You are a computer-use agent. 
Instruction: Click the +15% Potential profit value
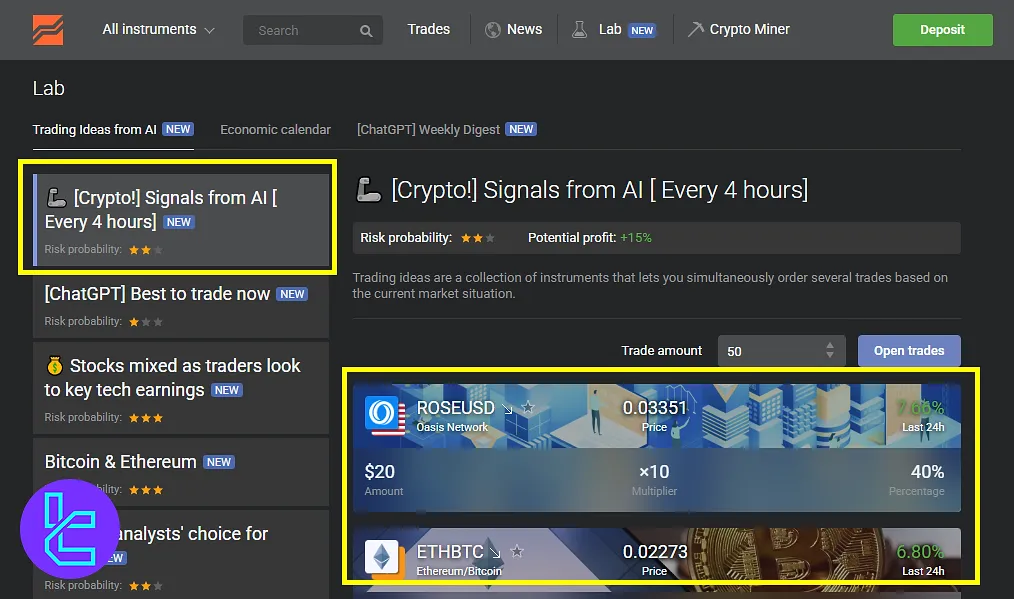[636, 238]
